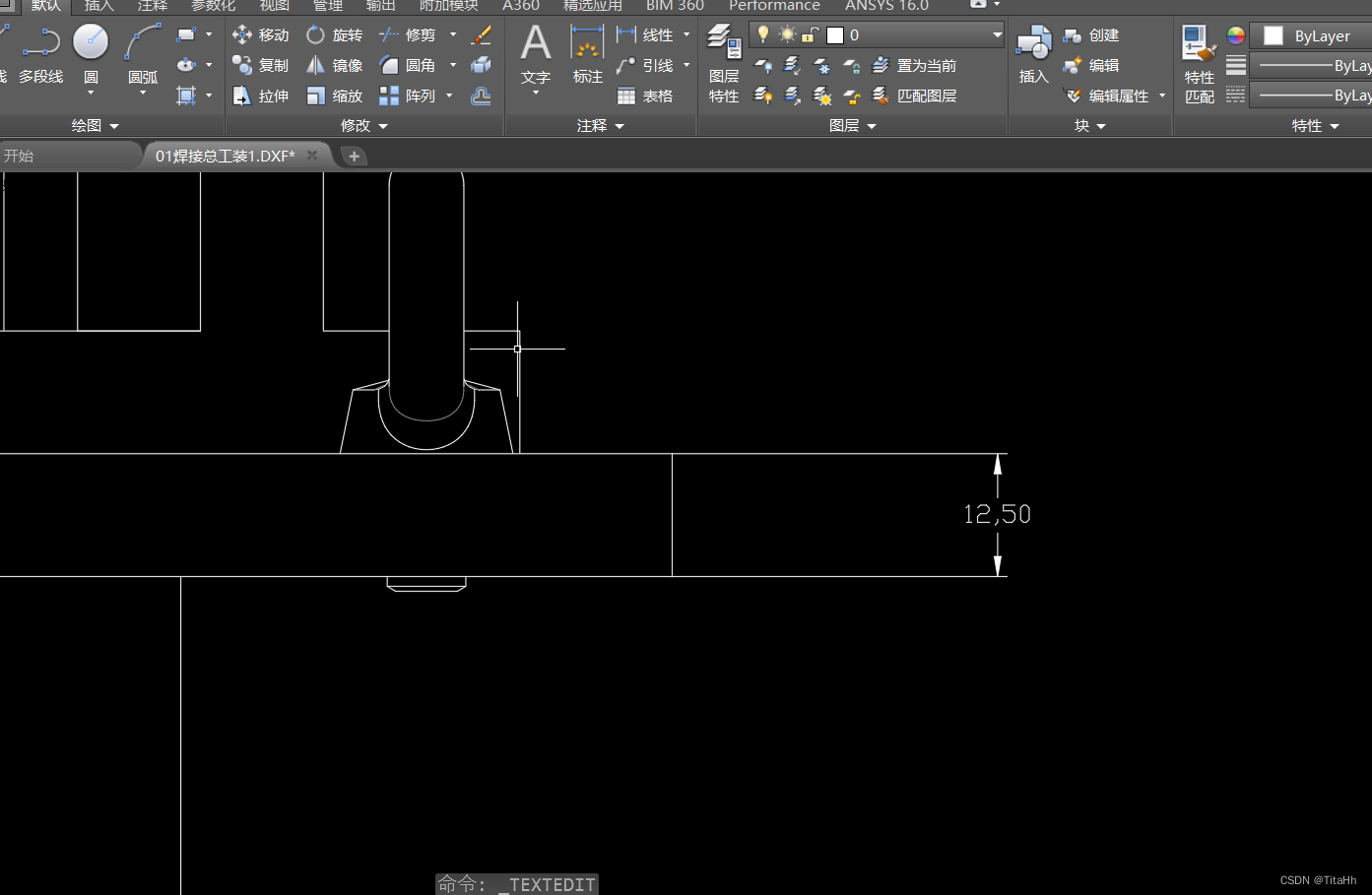The width and height of the screenshot is (1372, 895).
Task: Click the ByLayer object color swatch
Action: 1274,35
